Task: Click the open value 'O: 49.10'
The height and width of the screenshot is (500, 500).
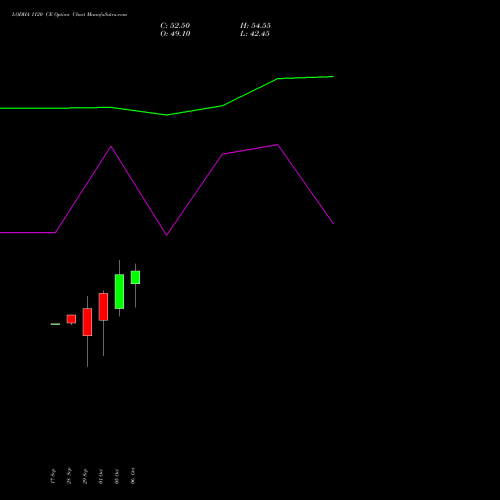Action: 175,34
